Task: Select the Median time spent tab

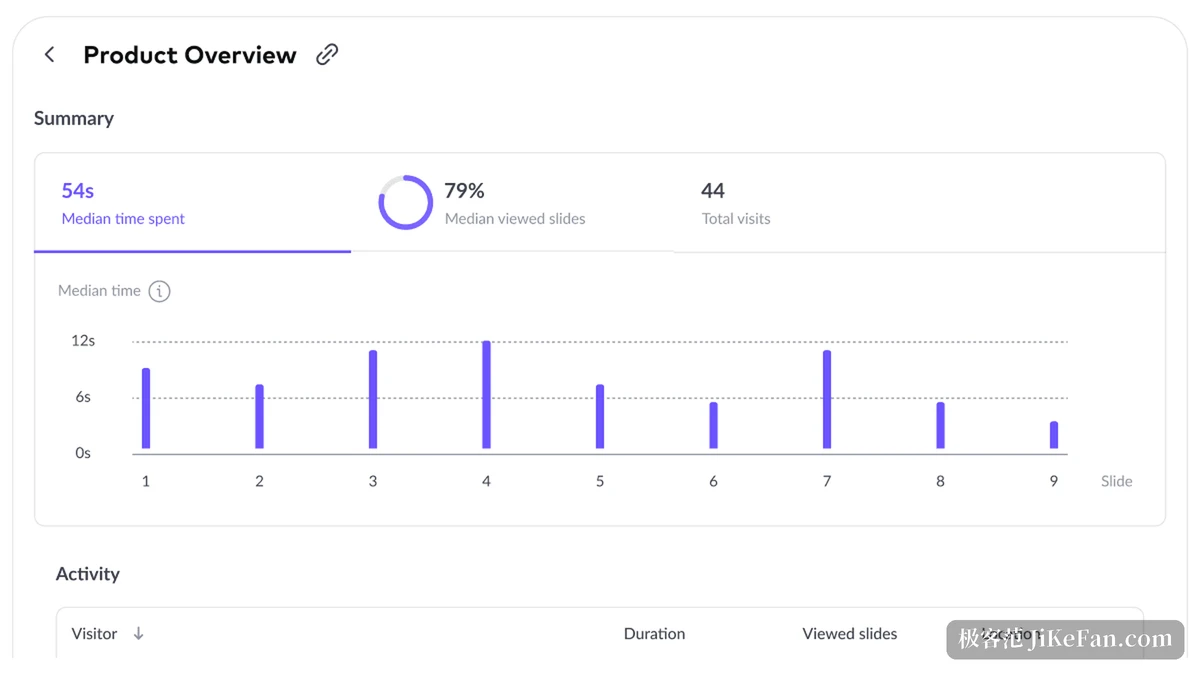Action: click(x=193, y=203)
